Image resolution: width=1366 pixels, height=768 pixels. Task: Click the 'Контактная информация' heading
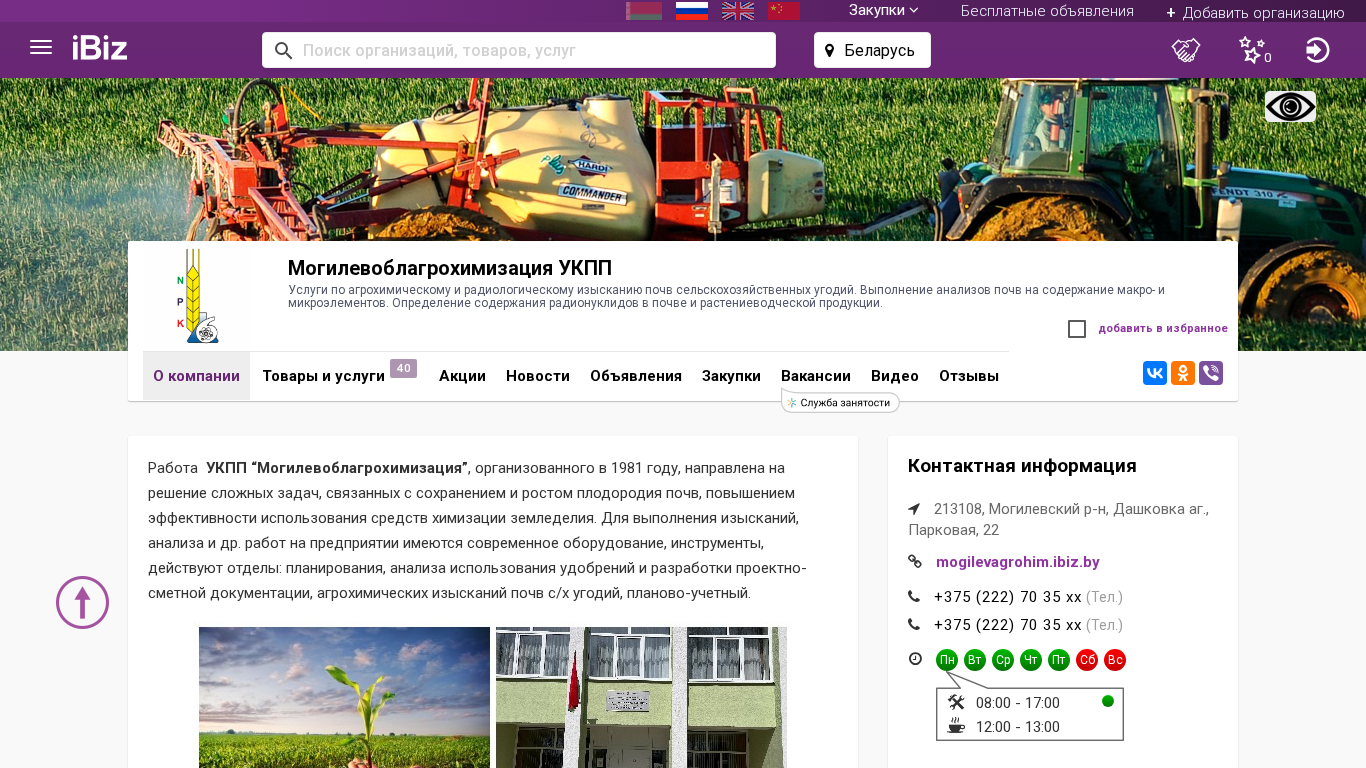coord(1022,466)
